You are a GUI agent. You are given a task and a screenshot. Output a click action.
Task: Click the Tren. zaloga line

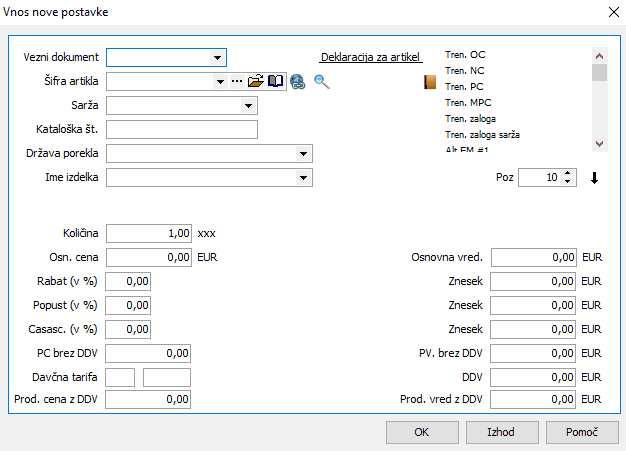(470, 119)
